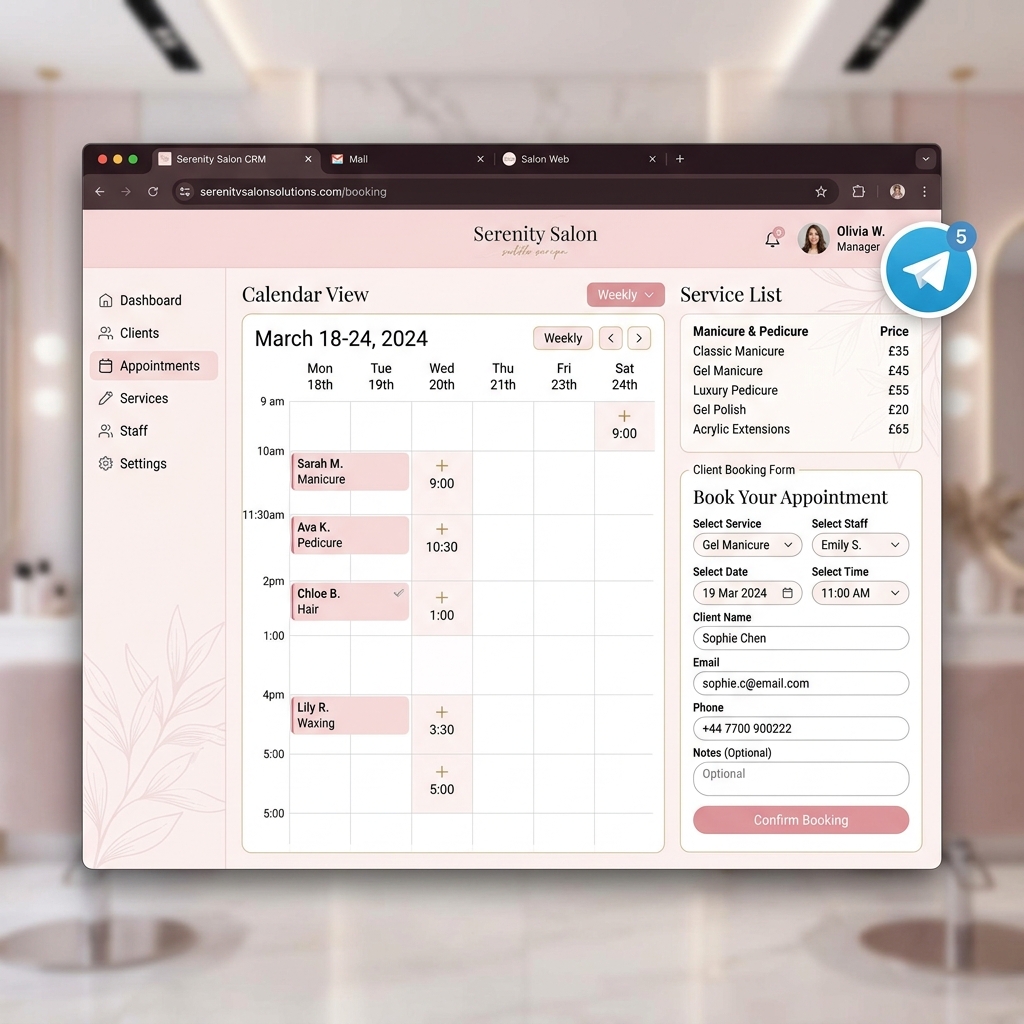Go forward in browser history

(x=126, y=191)
